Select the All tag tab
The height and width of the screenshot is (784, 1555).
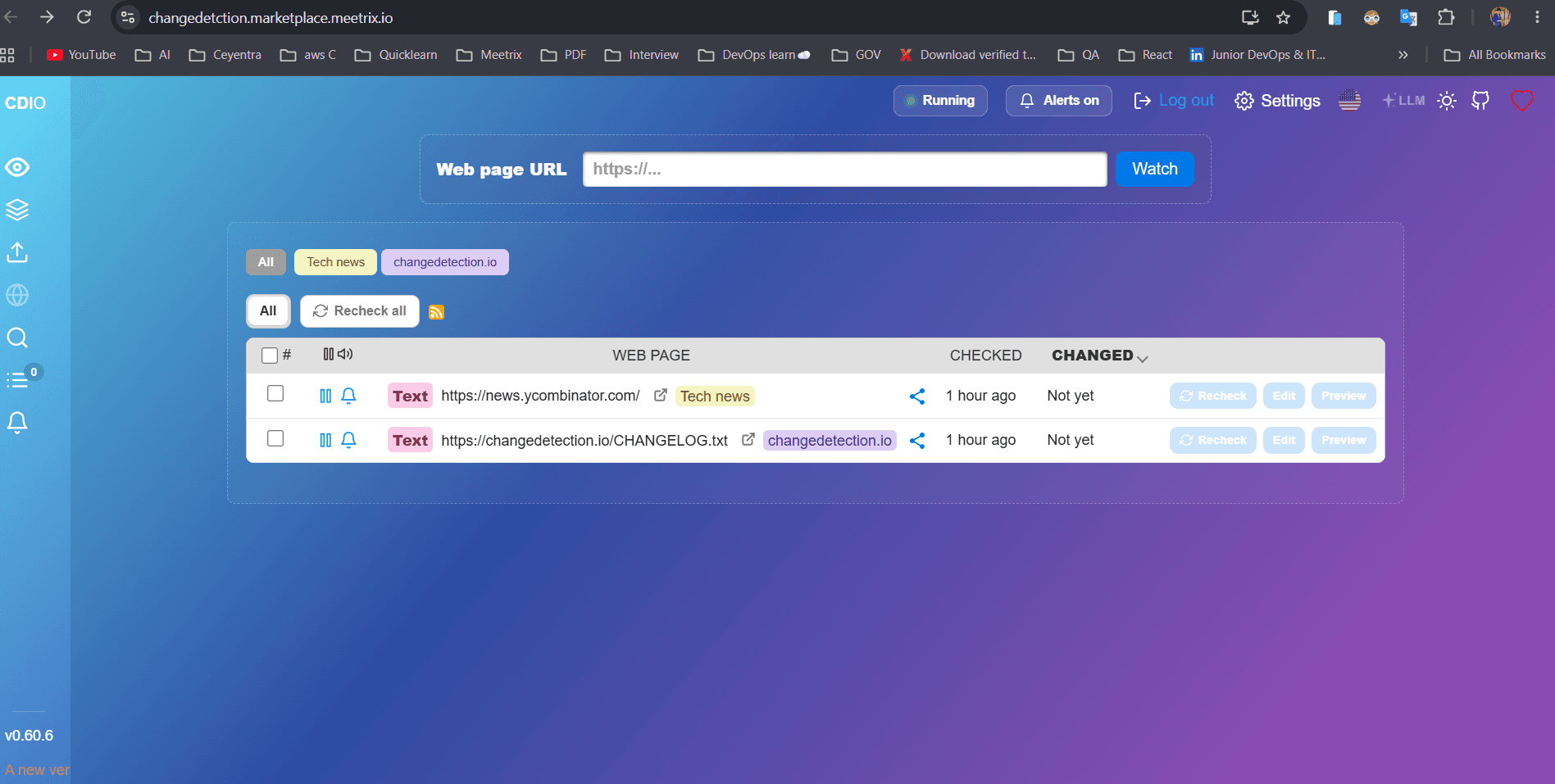click(266, 262)
